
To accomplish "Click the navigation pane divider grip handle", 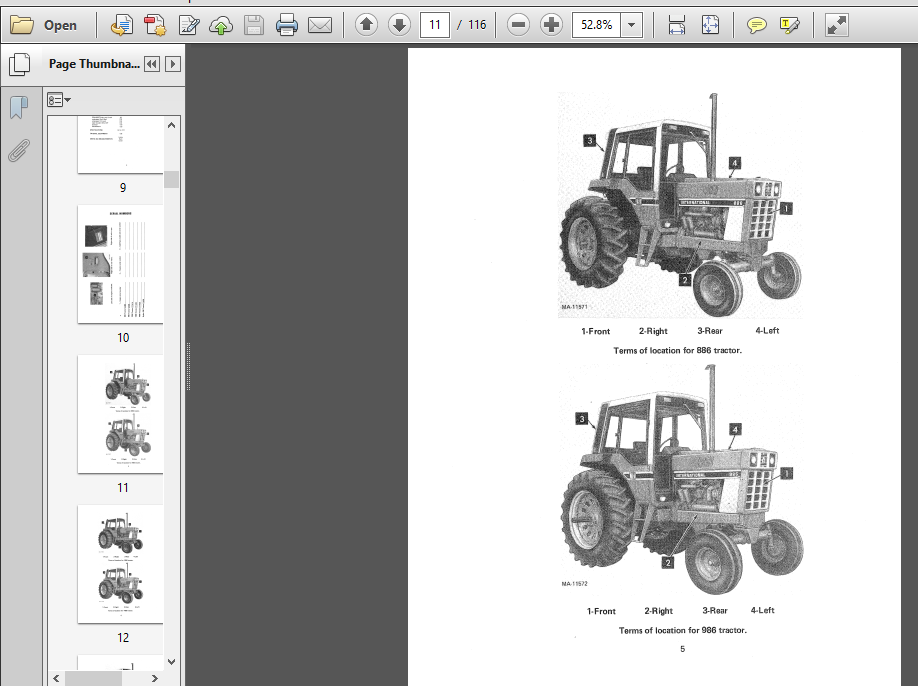I will coord(189,366).
